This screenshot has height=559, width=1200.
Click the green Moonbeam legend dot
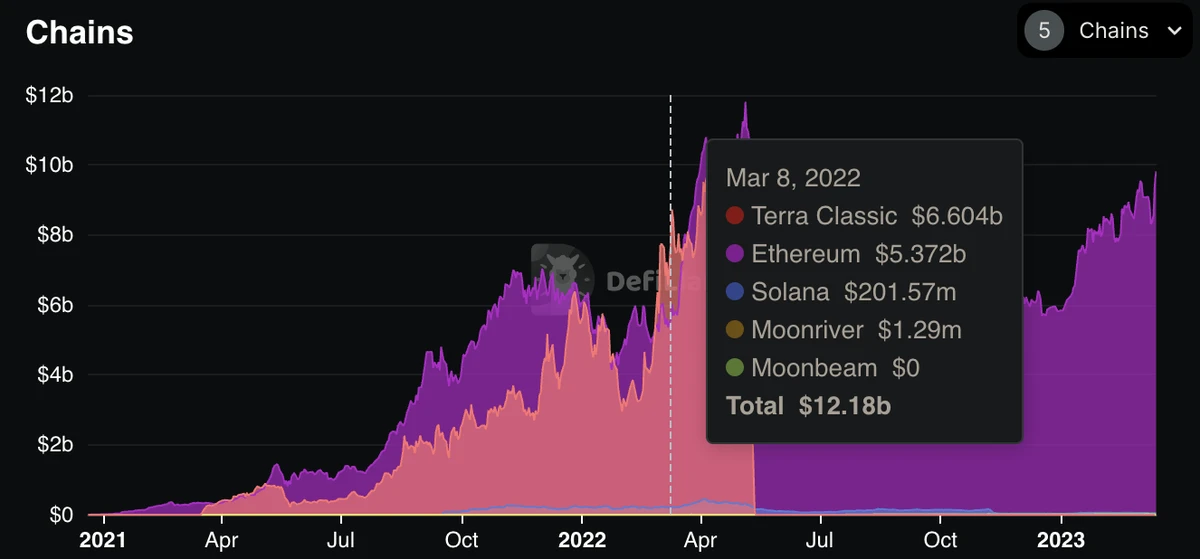[x=735, y=368]
